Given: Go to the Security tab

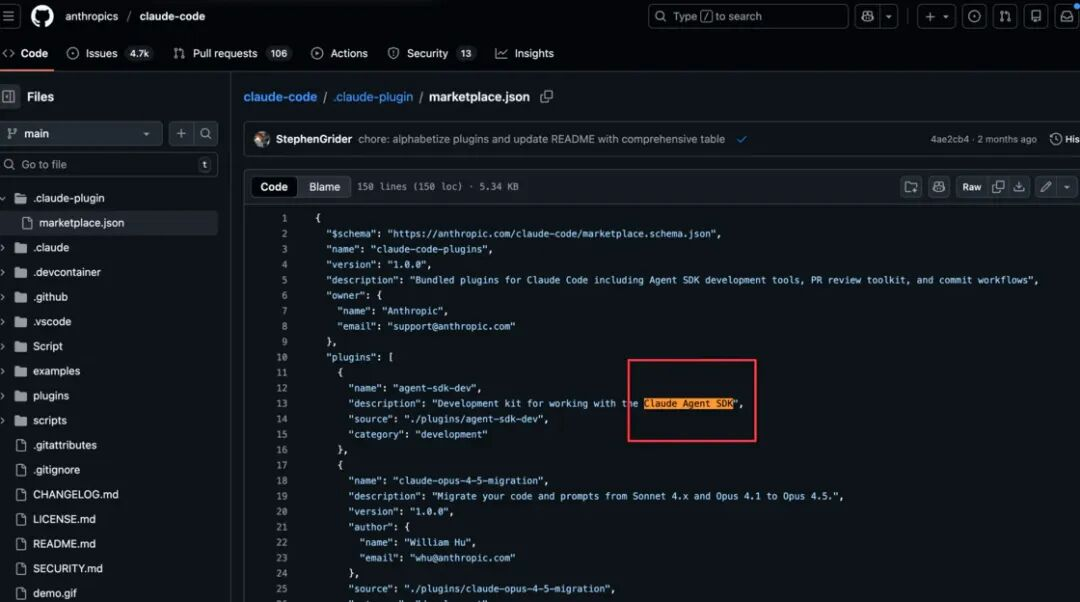Looking at the screenshot, I should tap(426, 53).
